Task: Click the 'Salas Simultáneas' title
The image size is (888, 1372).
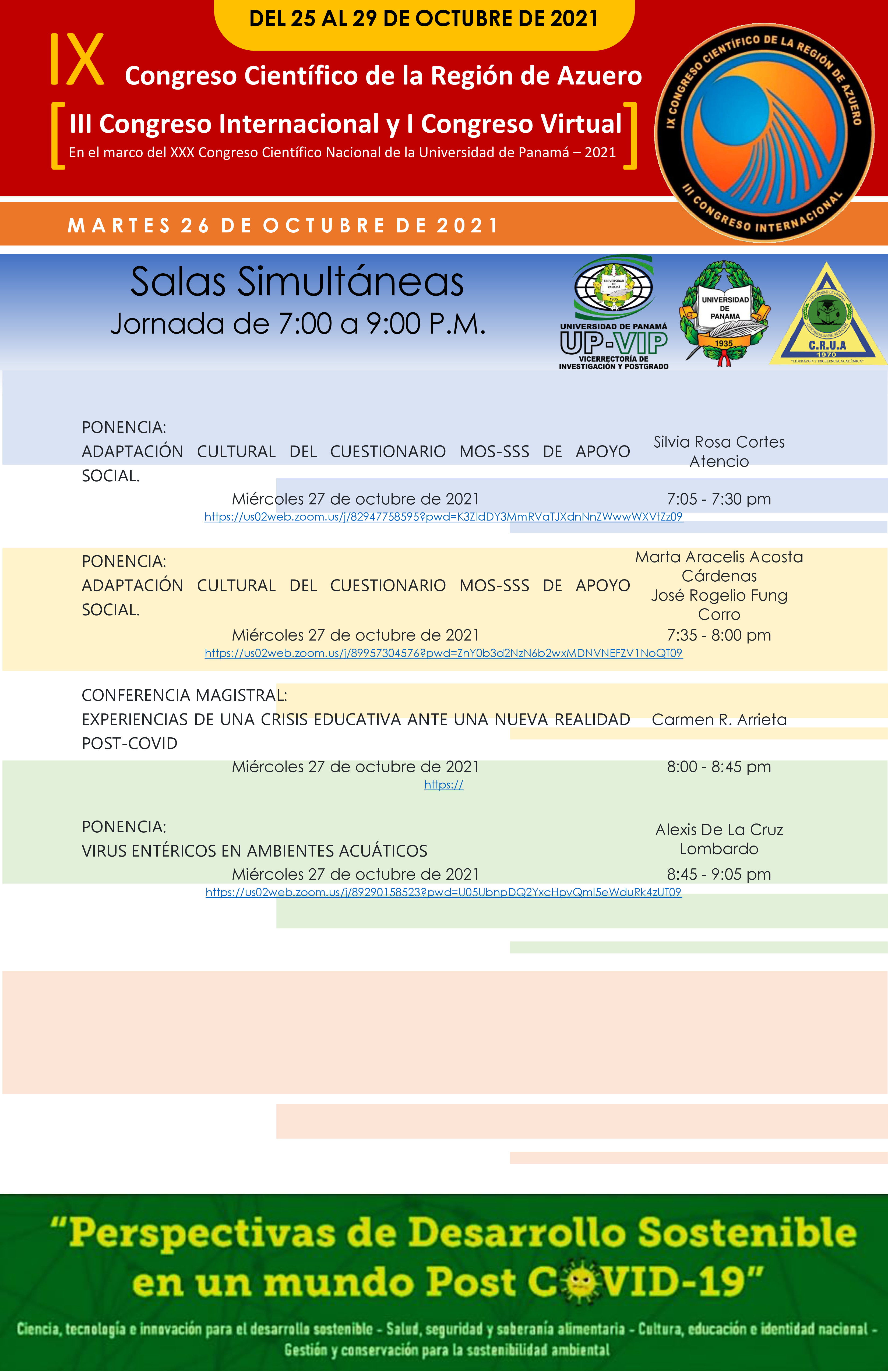Action: [x=297, y=281]
